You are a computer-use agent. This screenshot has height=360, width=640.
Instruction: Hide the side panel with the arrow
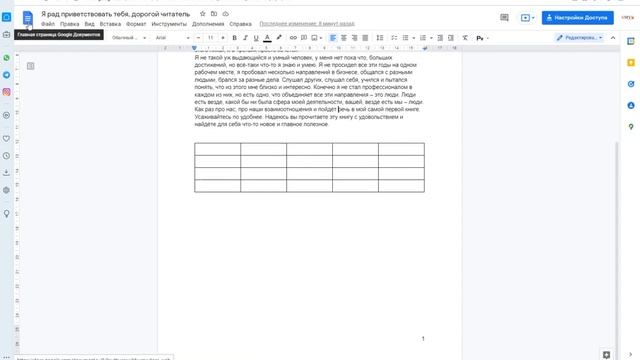click(x=631, y=354)
